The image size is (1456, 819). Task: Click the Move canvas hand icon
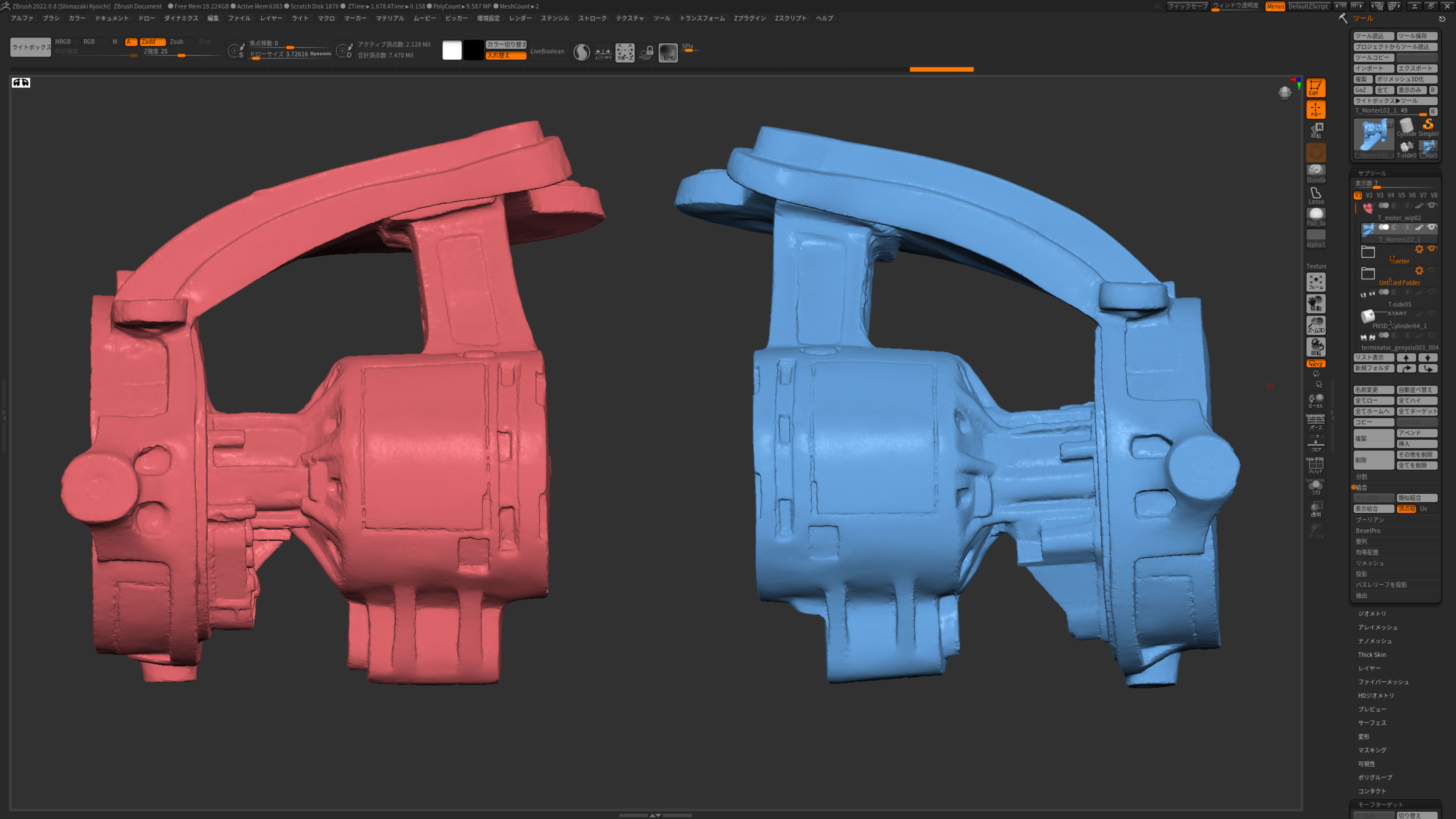[1315, 303]
